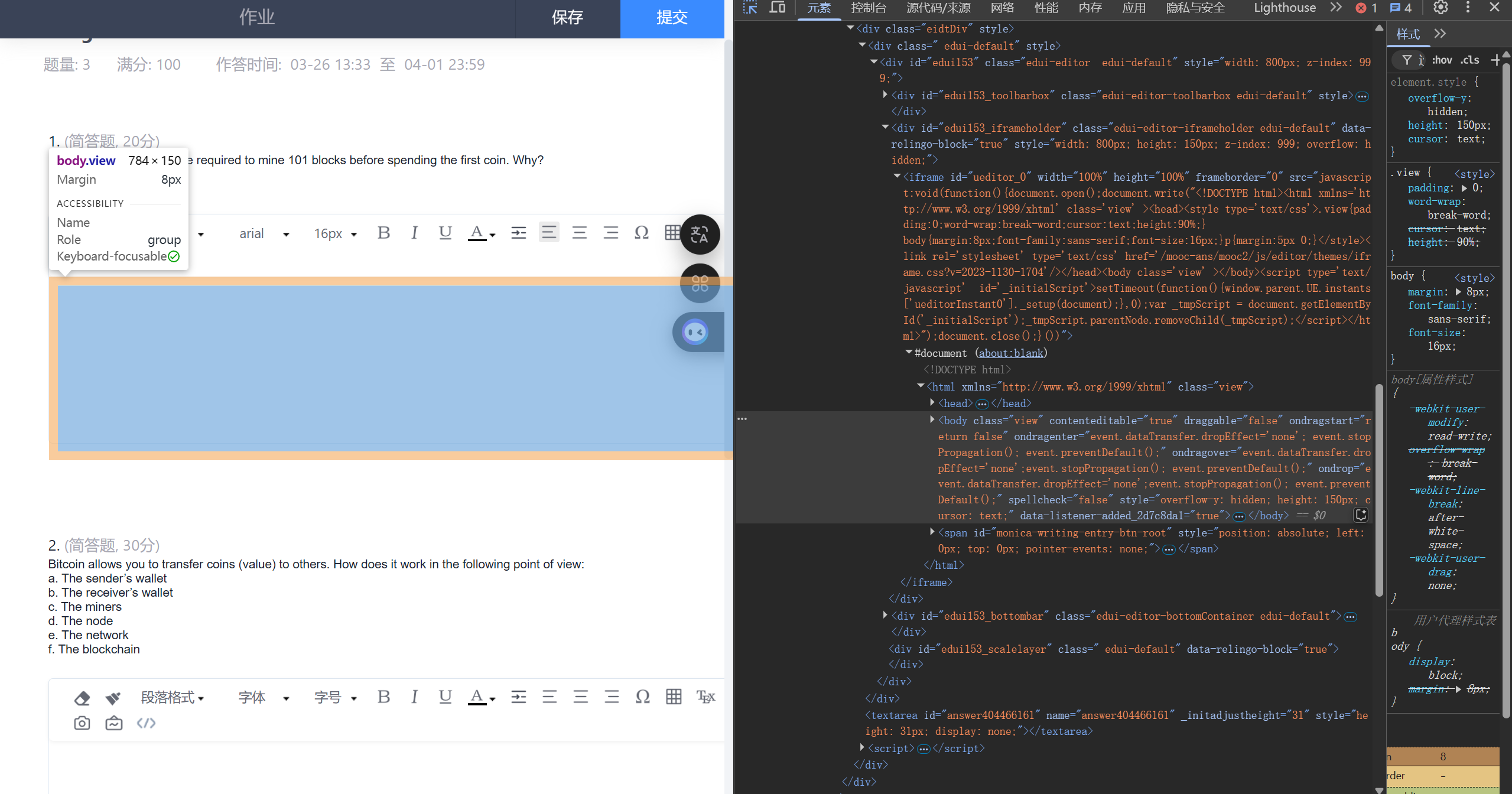The height and width of the screenshot is (794, 1512).
Task: Click the TeX formula icon
Action: [x=705, y=697]
